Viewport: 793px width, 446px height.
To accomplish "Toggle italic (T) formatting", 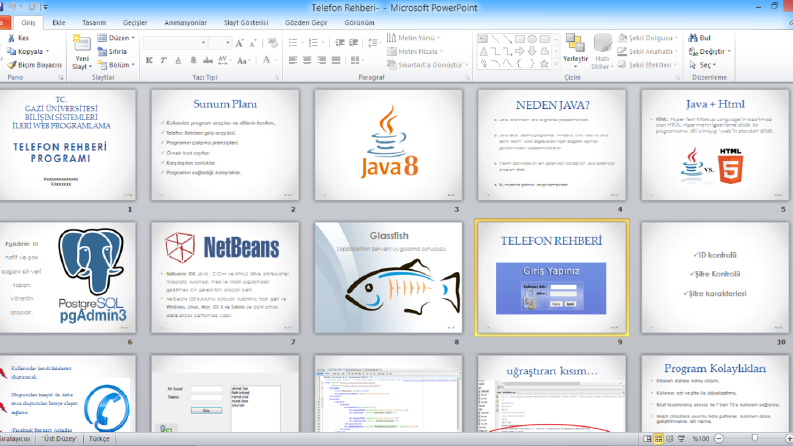I will (163, 60).
